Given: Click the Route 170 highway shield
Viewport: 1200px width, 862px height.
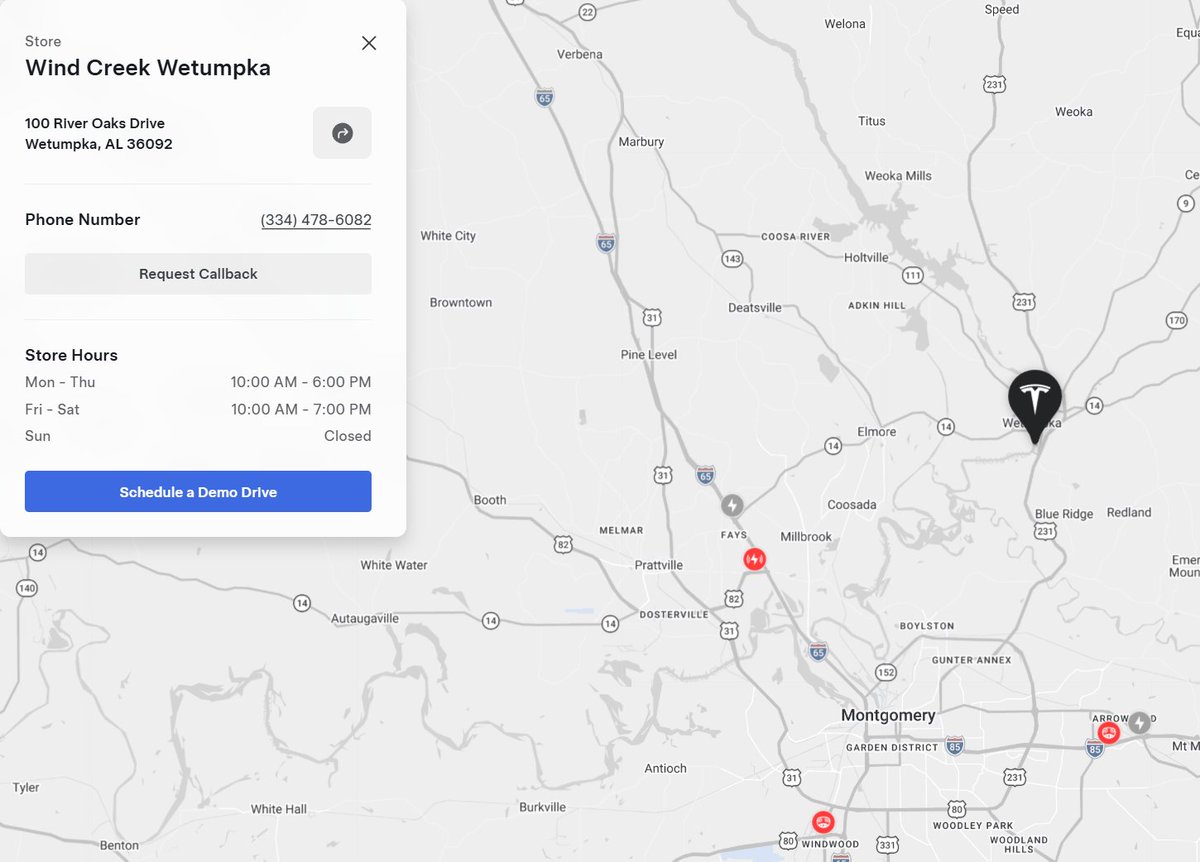Looking at the screenshot, I should point(1176,320).
